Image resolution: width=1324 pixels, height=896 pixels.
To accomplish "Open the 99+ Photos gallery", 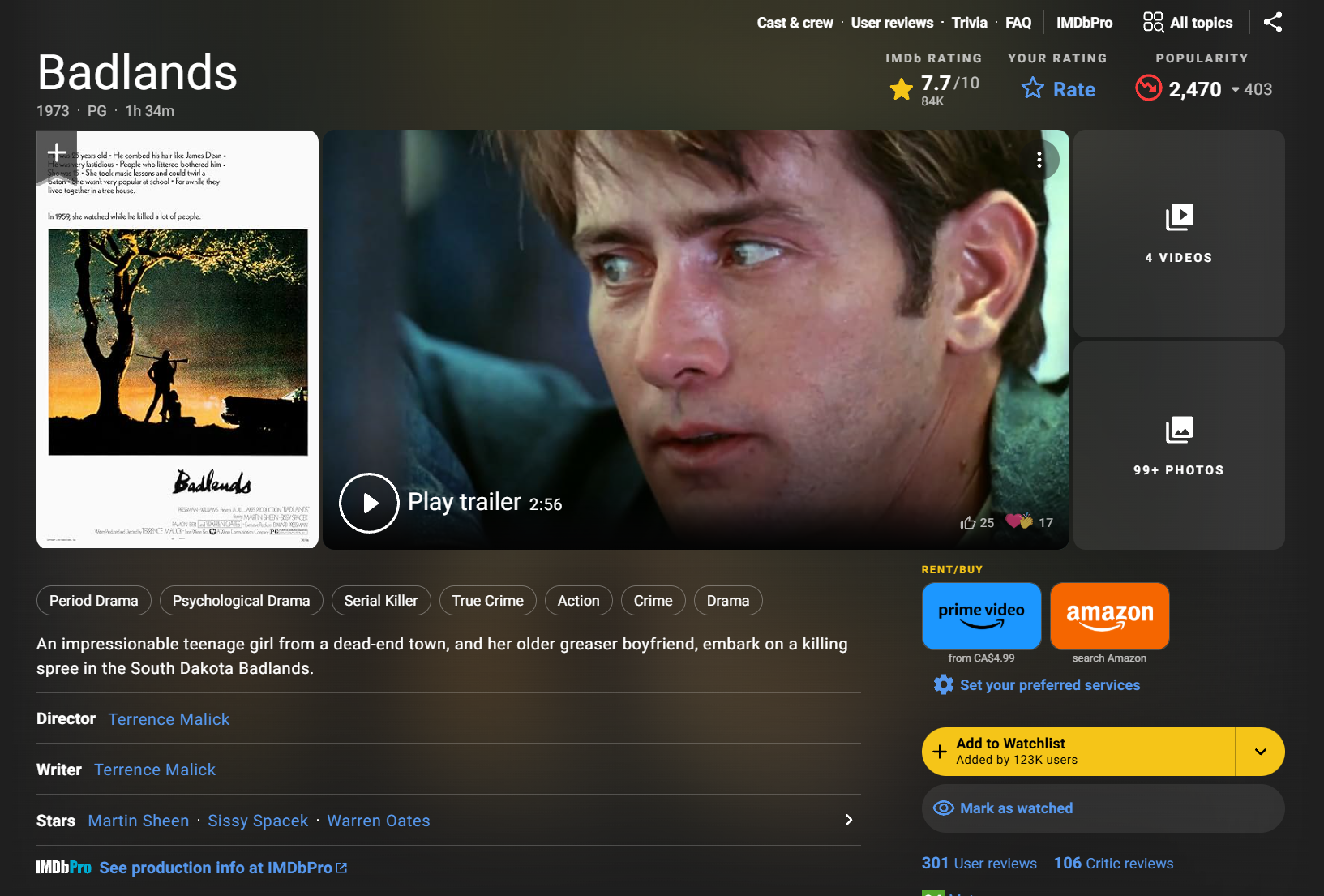I will (1179, 445).
